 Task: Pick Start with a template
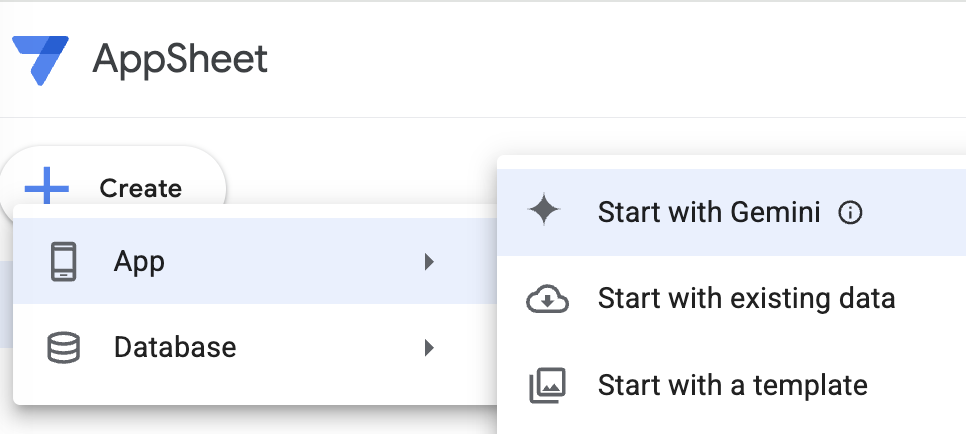tap(732, 384)
